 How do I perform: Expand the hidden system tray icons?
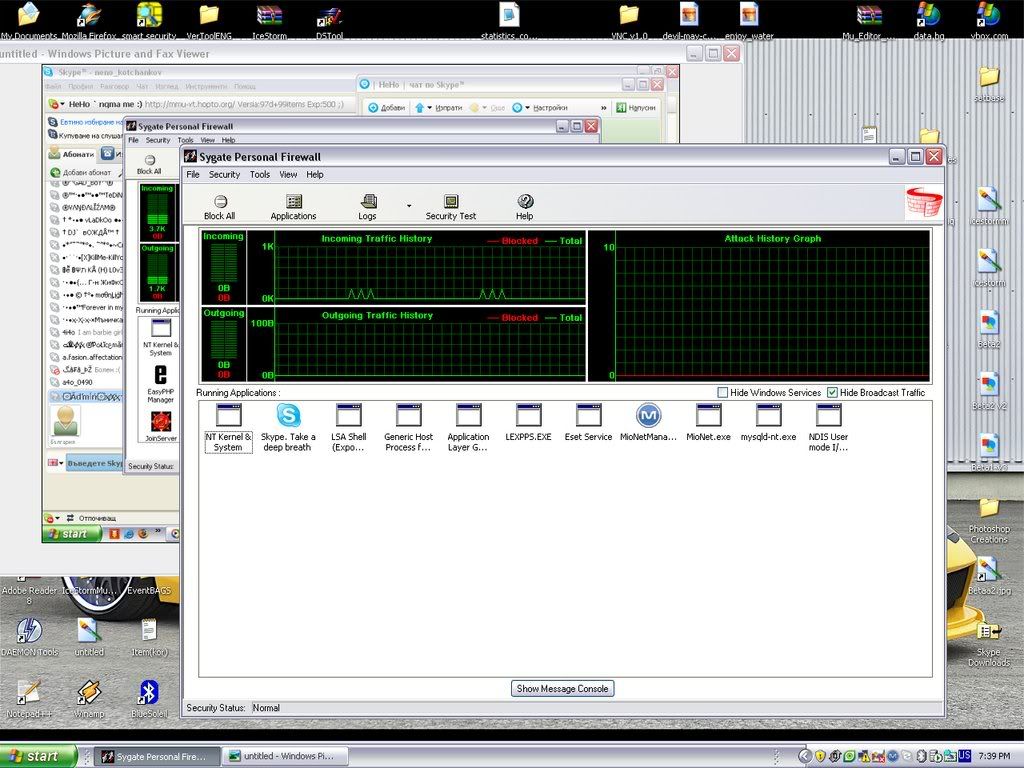point(805,756)
